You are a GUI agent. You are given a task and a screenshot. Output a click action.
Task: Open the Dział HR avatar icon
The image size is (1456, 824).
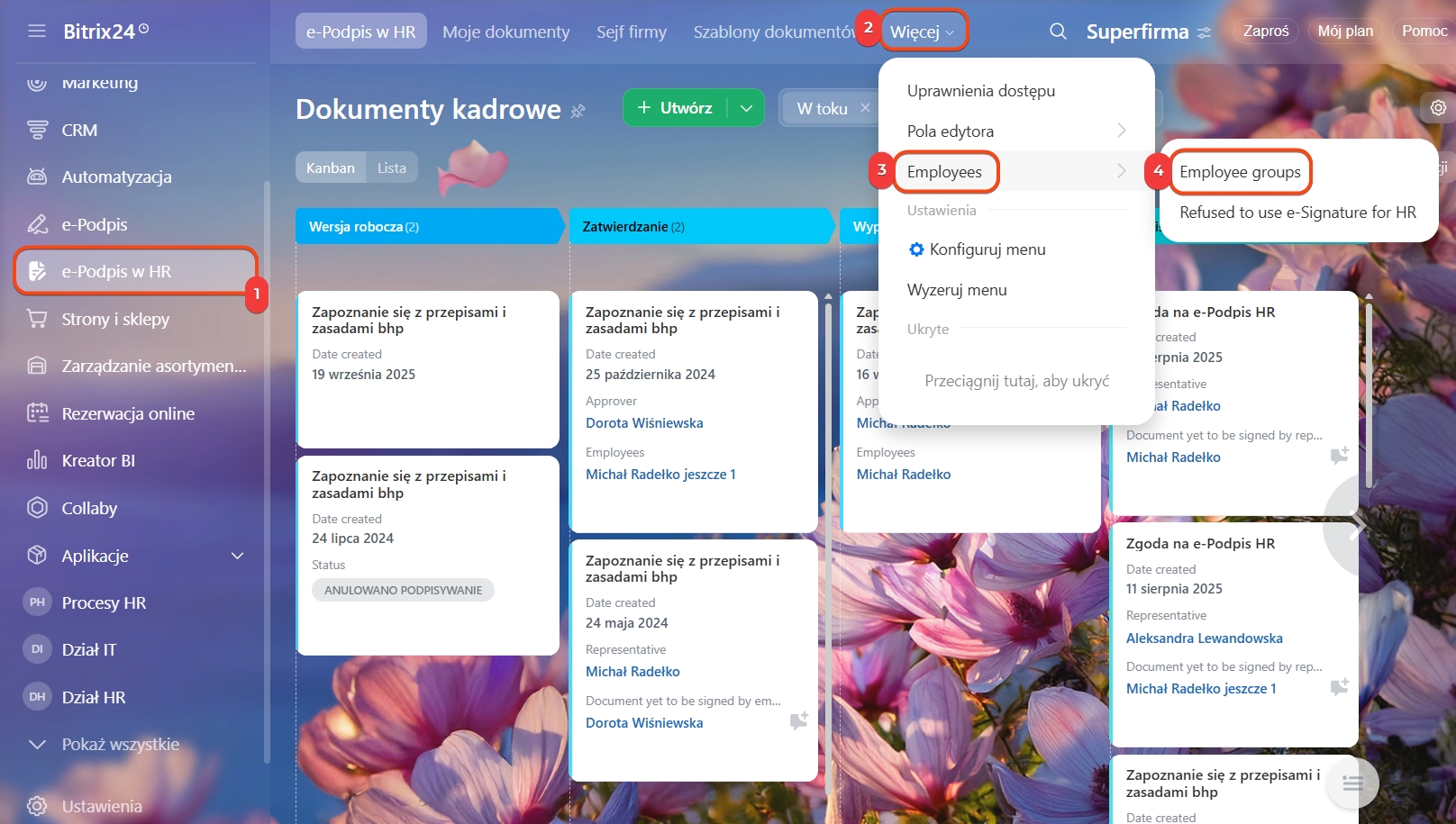37,697
